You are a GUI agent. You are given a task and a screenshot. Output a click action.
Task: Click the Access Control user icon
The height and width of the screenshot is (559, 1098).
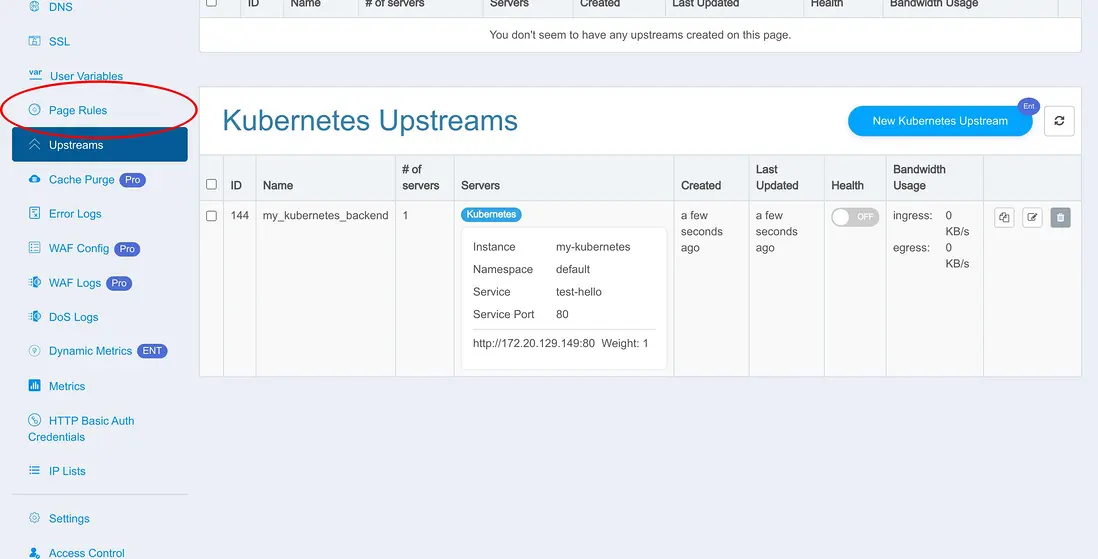pyautogui.click(x=34, y=553)
